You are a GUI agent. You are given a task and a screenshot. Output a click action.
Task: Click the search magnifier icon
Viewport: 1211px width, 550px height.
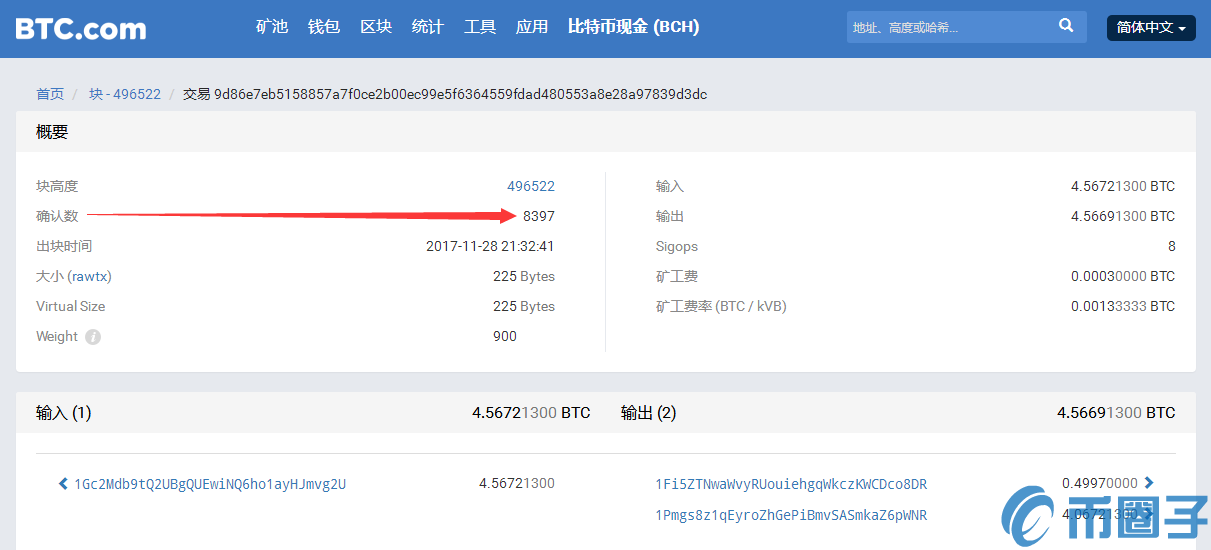click(x=1066, y=26)
